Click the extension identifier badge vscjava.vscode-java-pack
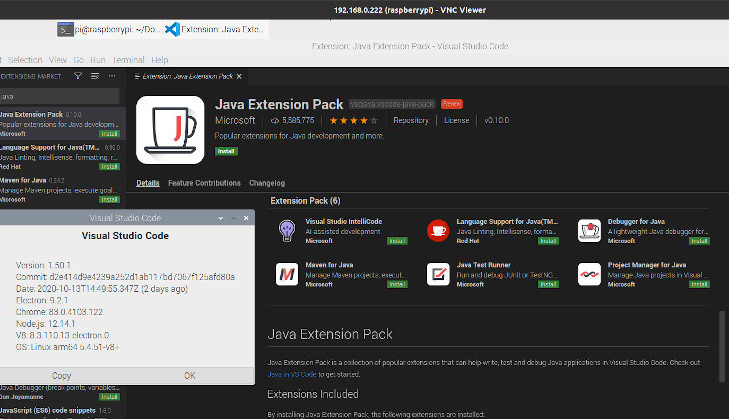Screen dimensions: 729x419 (x=392, y=104)
